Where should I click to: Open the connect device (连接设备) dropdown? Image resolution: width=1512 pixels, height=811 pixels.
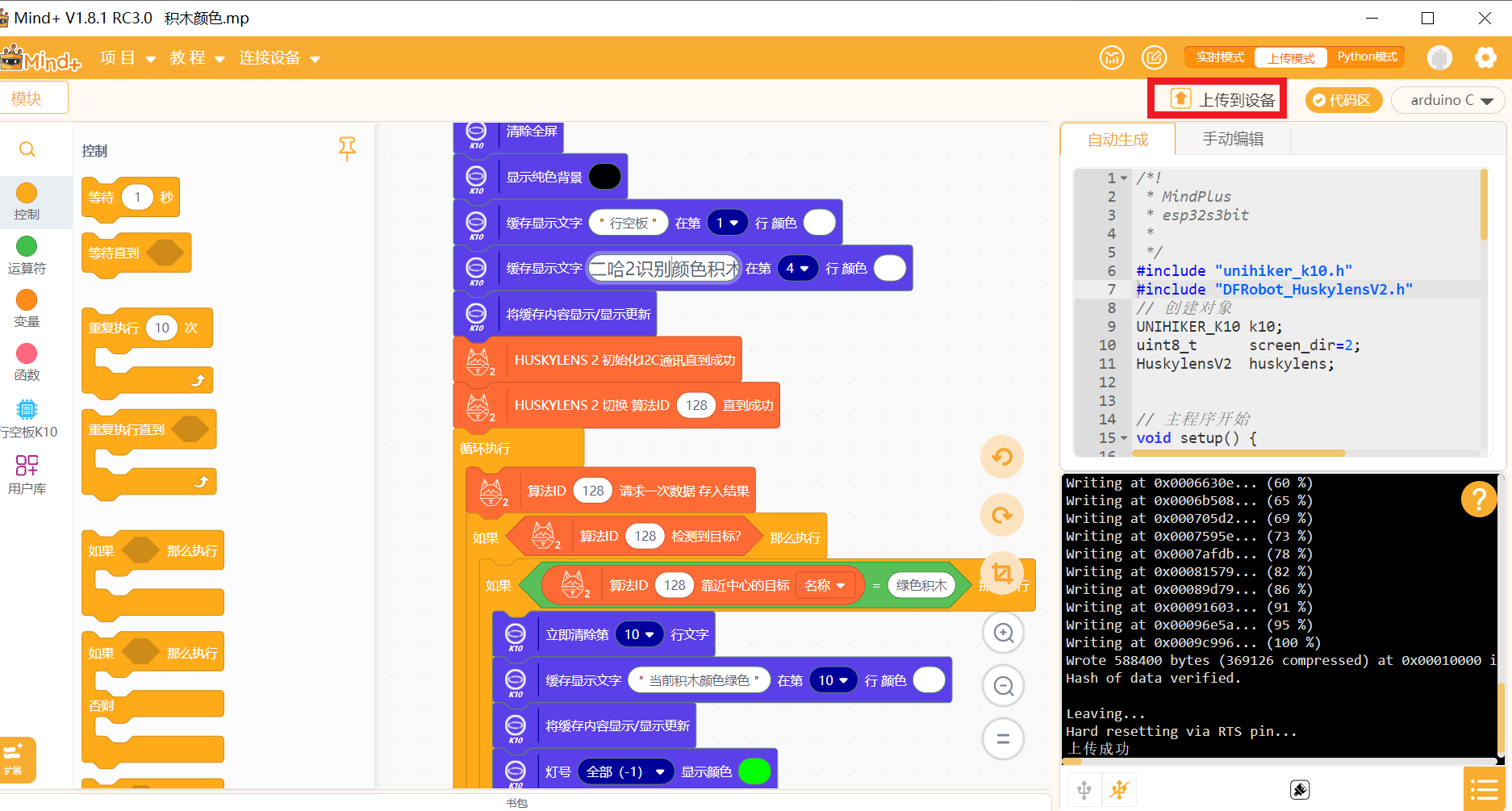click(279, 58)
